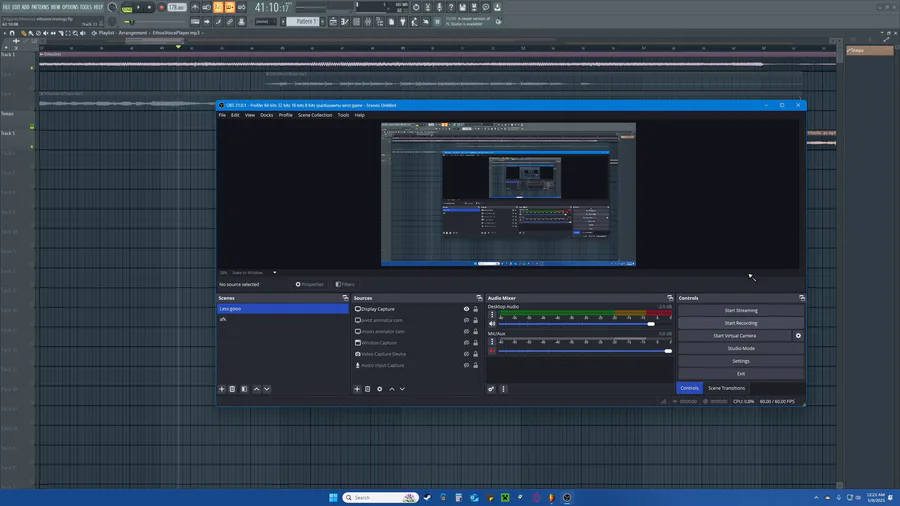Open OBS Docks menu

tap(267, 115)
